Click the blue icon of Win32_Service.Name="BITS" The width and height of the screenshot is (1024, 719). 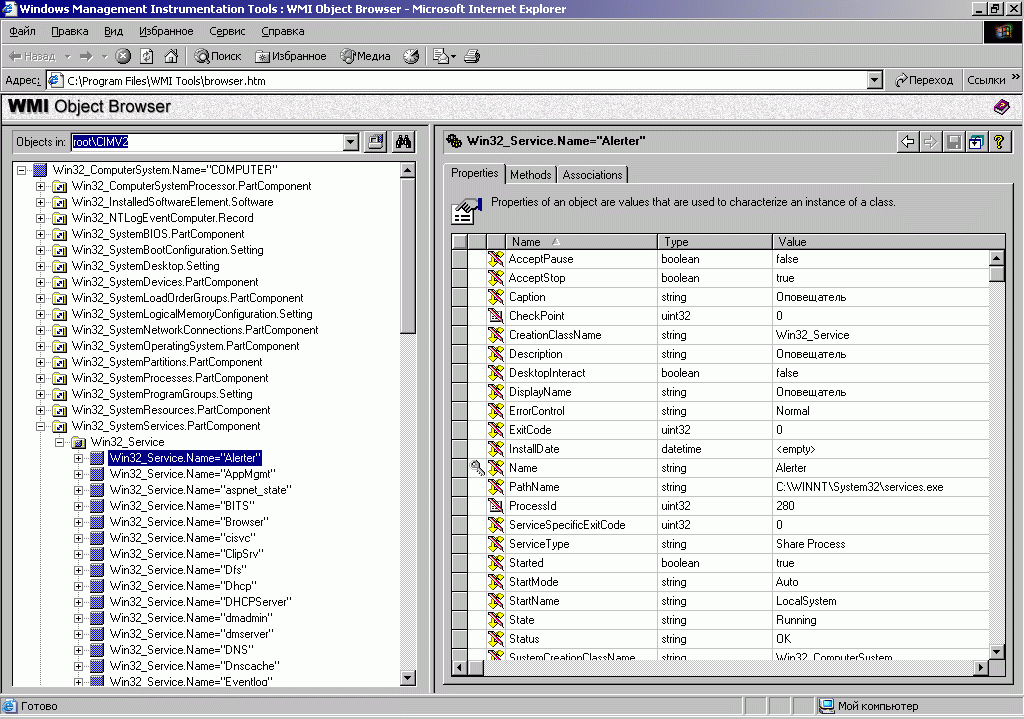coord(97,506)
